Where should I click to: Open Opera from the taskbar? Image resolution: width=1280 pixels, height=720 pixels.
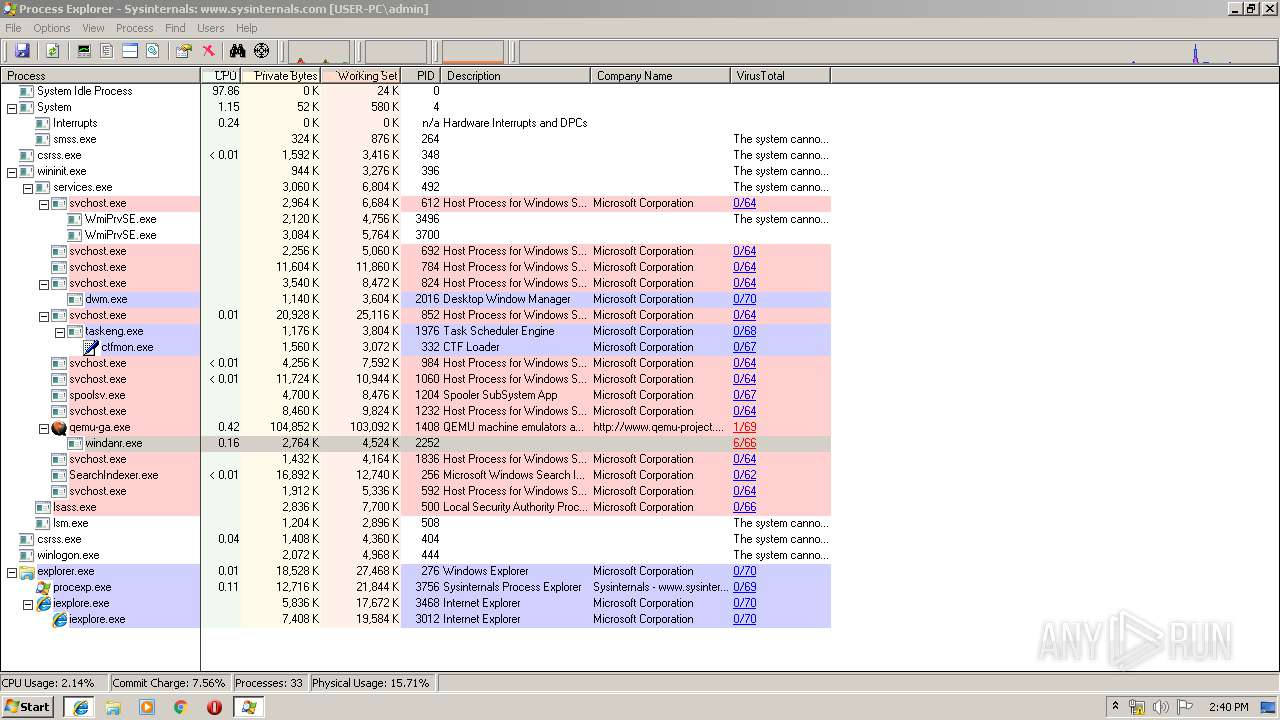pyautogui.click(x=214, y=707)
